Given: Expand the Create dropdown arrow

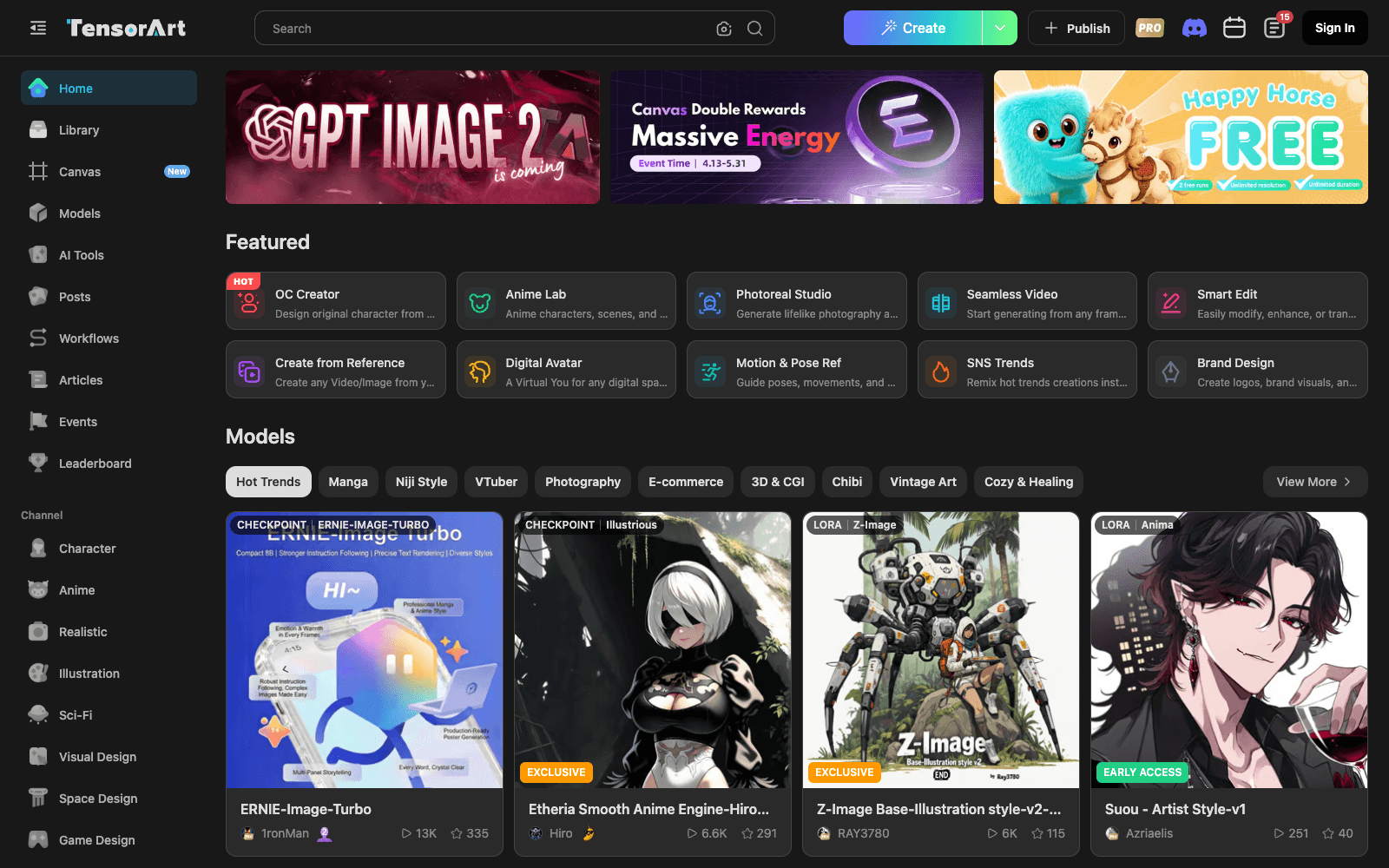Looking at the screenshot, I should coord(1000,28).
